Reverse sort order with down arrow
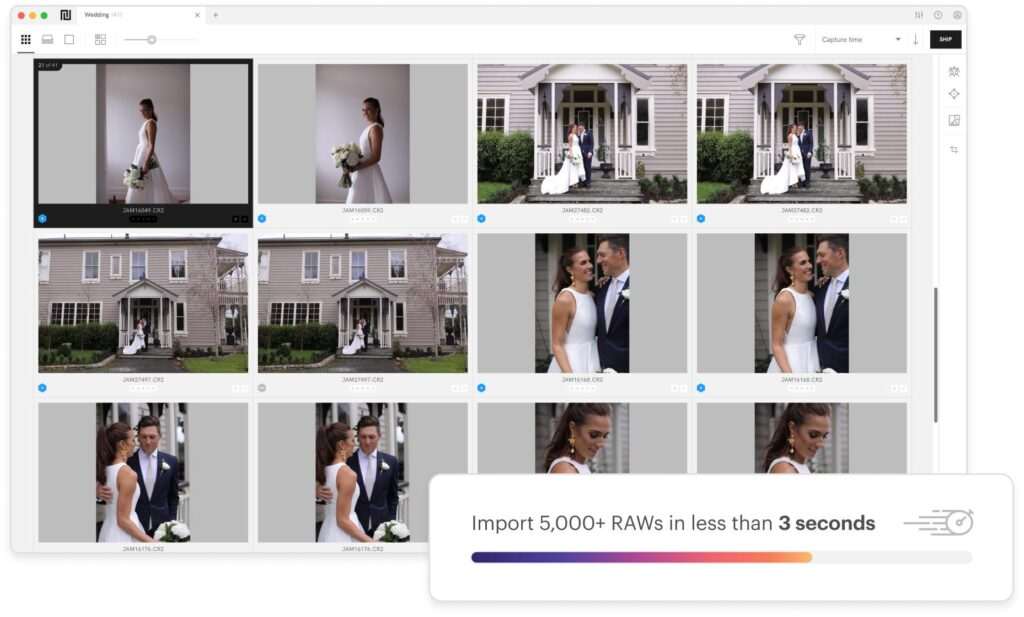The width and height of the screenshot is (1024, 617). (916, 40)
